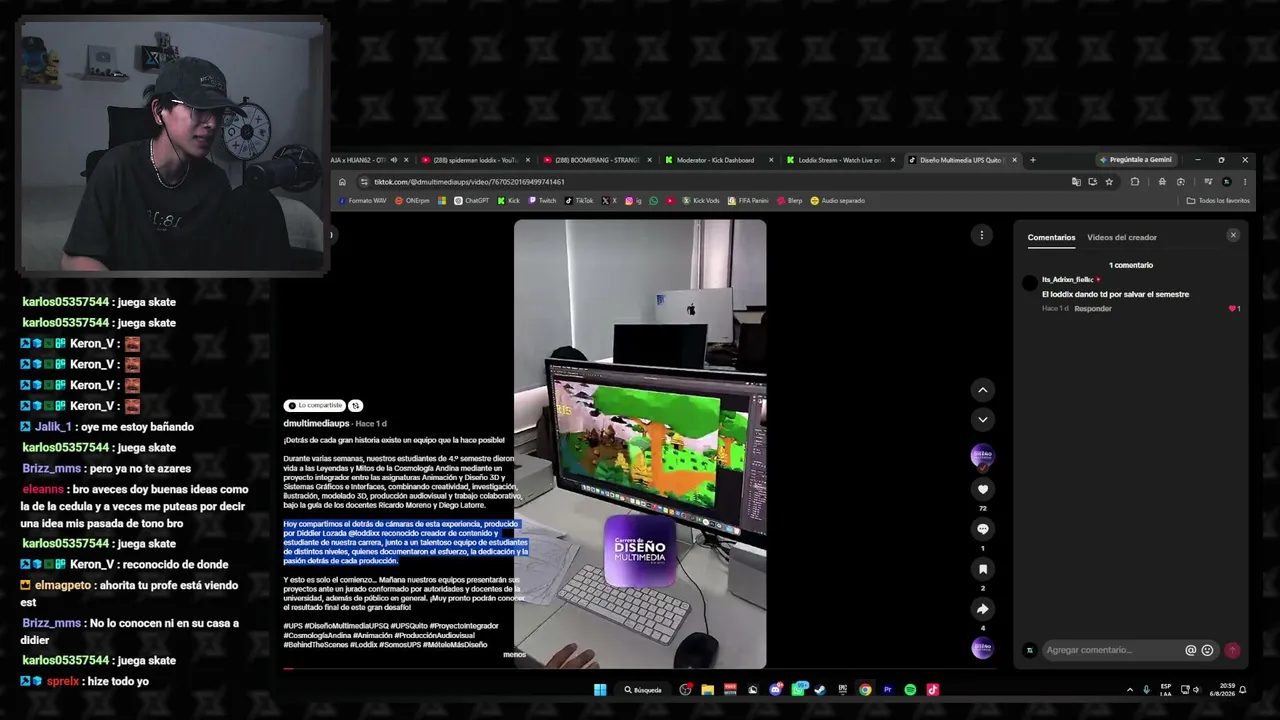This screenshot has height=720, width=1280.
Task: Bookmark this page with the star icon
Action: tap(1109, 182)
